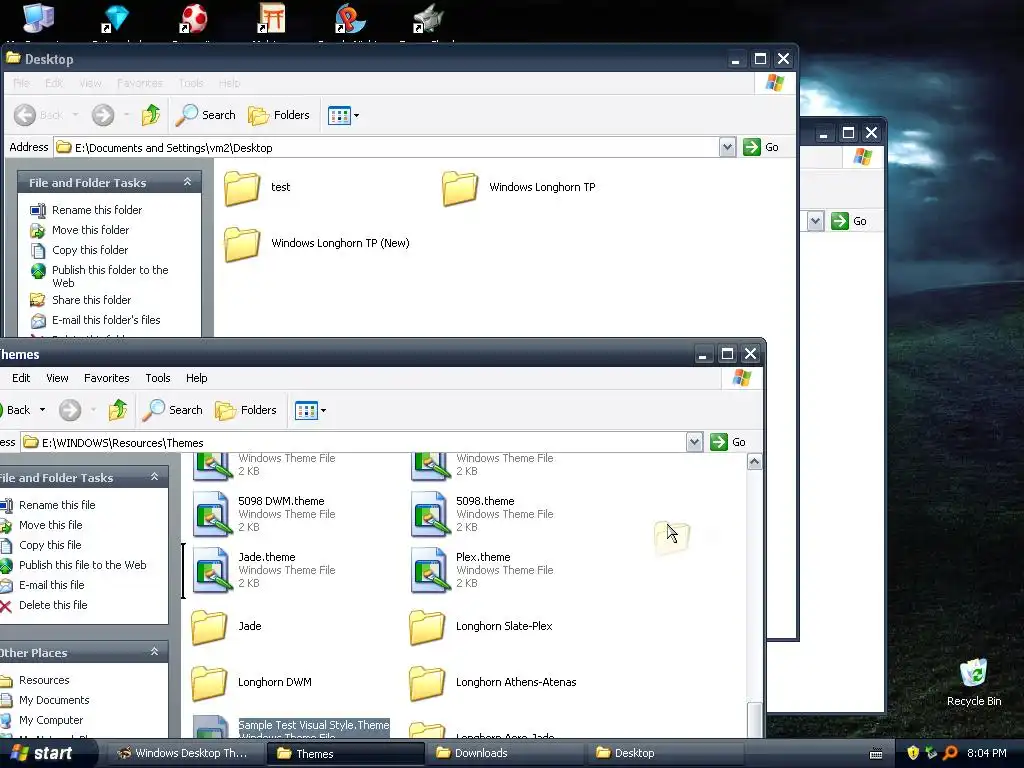Viewport: 1024px width, 768px height.
Task: Open View menu in Themes window
Action: [57, 378]
